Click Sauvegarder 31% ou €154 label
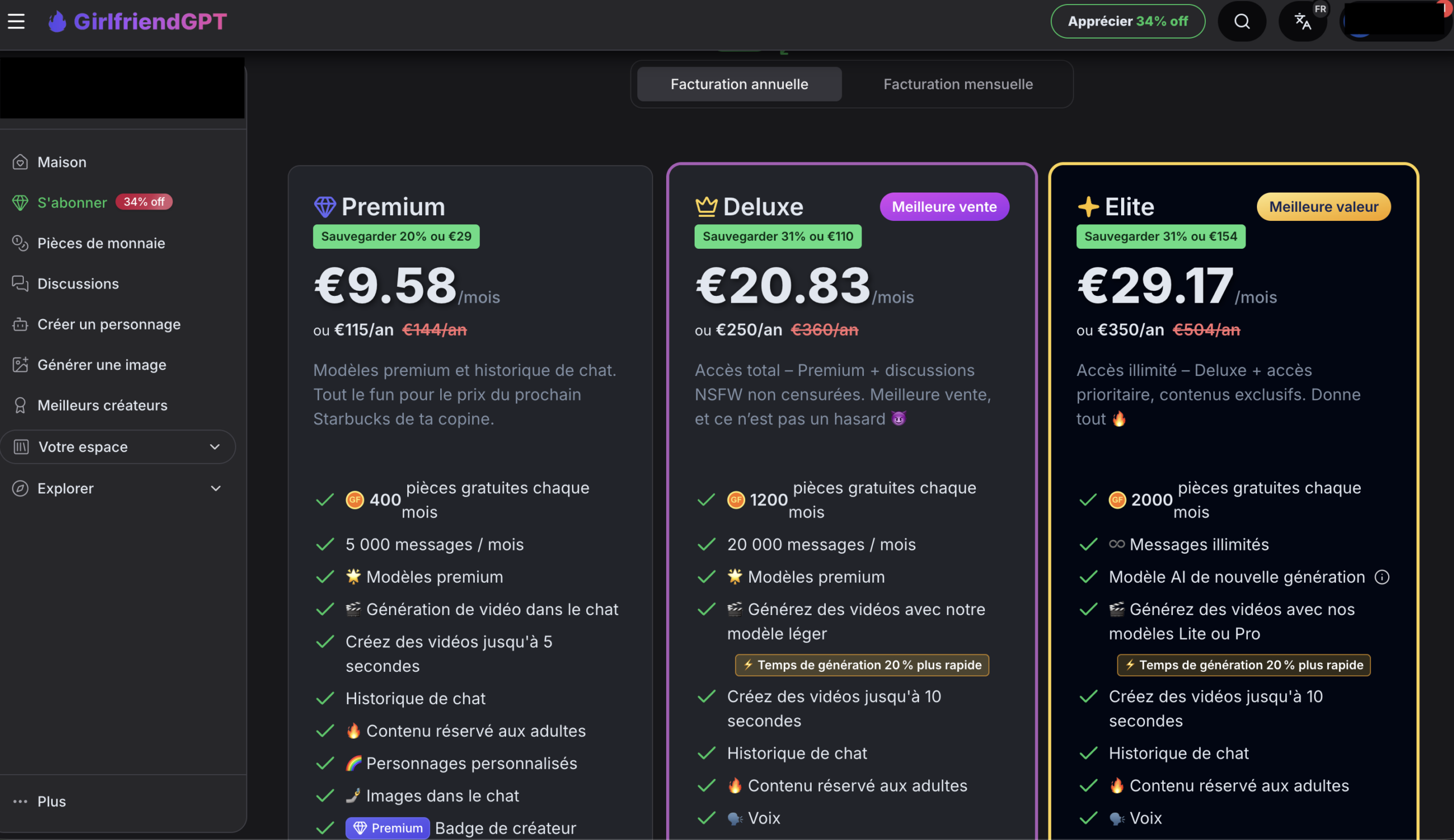This screenshot has width=1454, height=840. (1160, 236)
